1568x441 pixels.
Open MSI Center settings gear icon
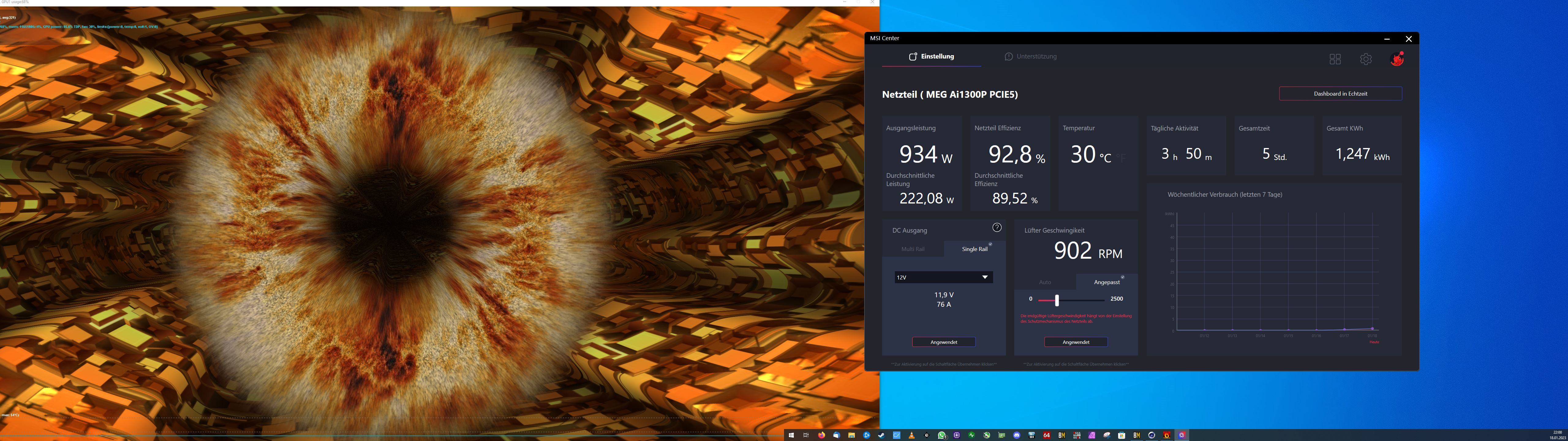(x=1366, y=59)
